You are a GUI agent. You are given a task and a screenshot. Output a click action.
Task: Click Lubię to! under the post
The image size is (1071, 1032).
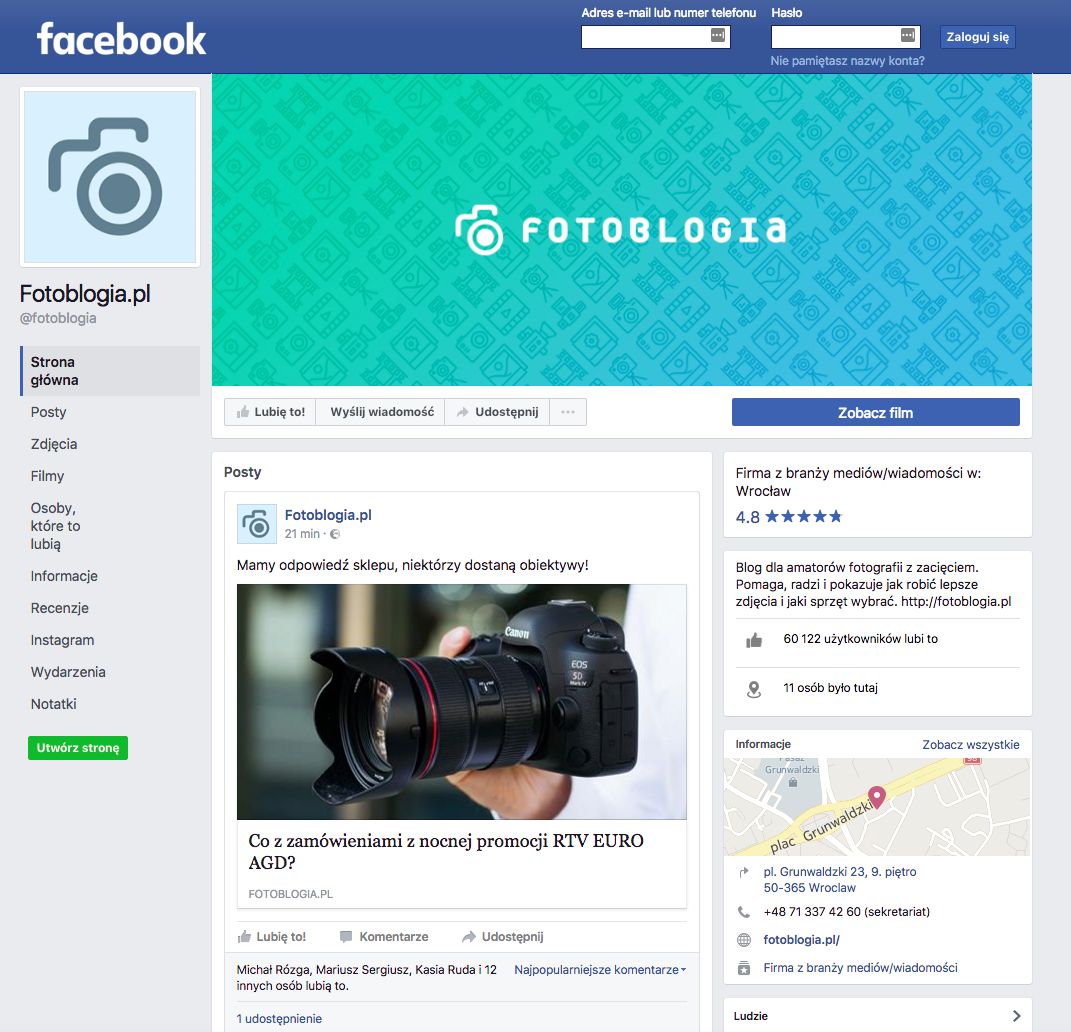[272, 937]
